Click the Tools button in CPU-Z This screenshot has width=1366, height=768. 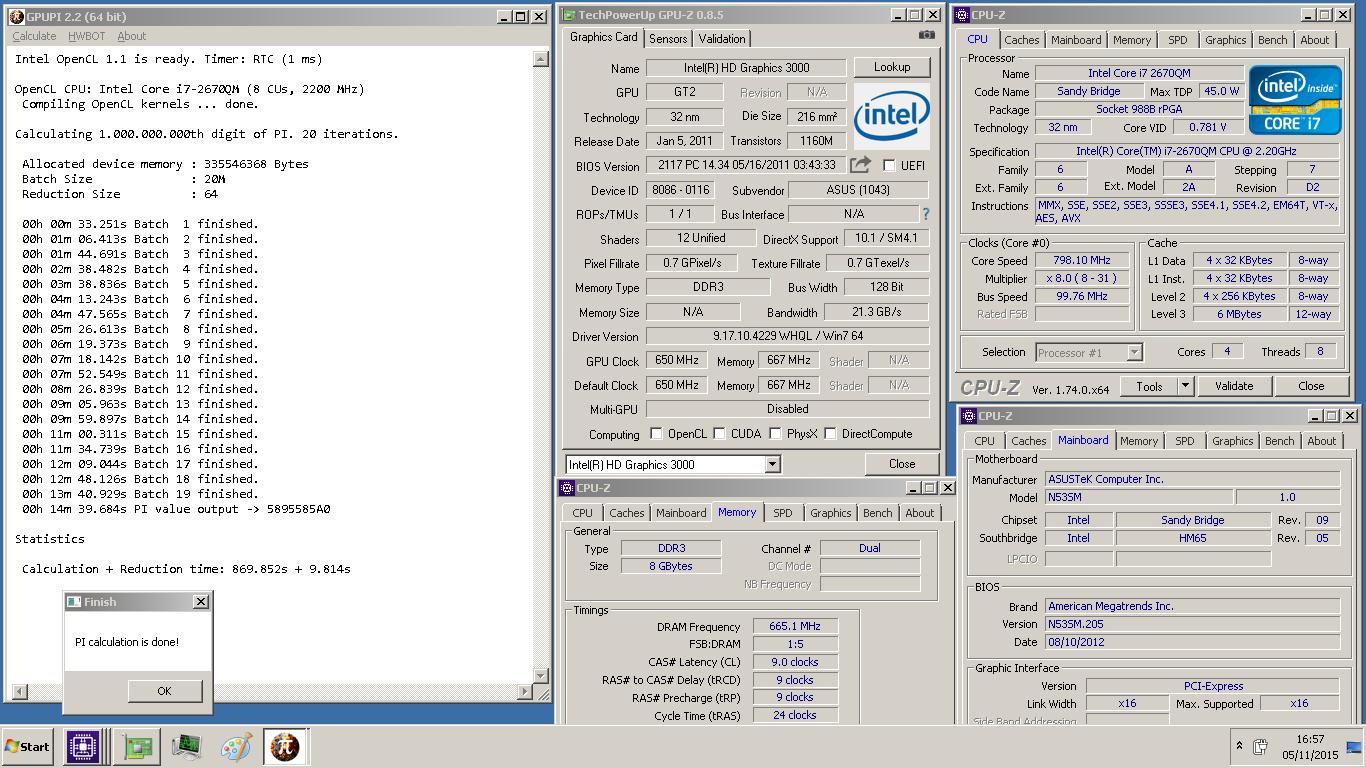[1149, 386]
